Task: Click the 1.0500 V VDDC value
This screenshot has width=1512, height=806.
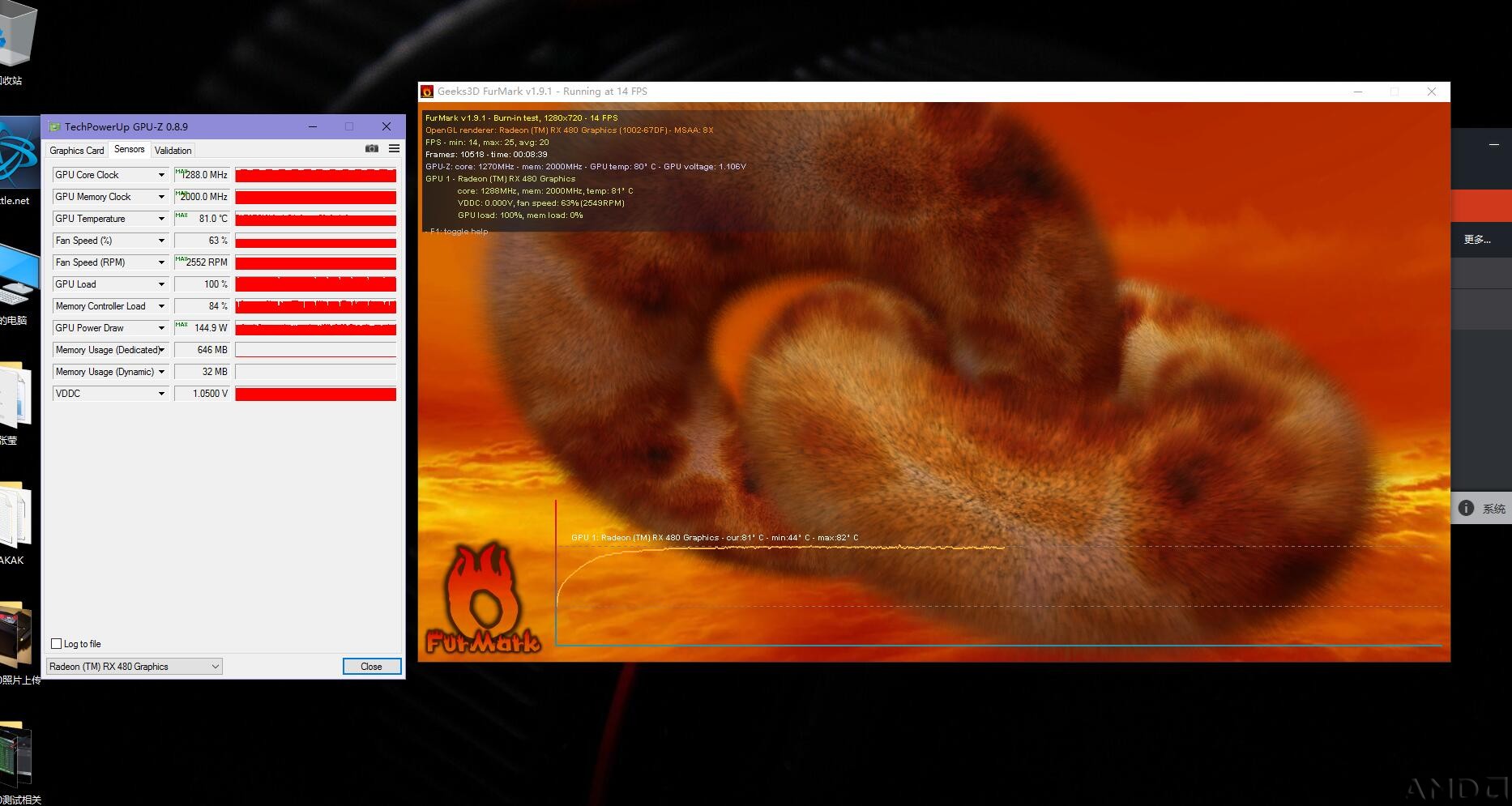Action: 202,394
